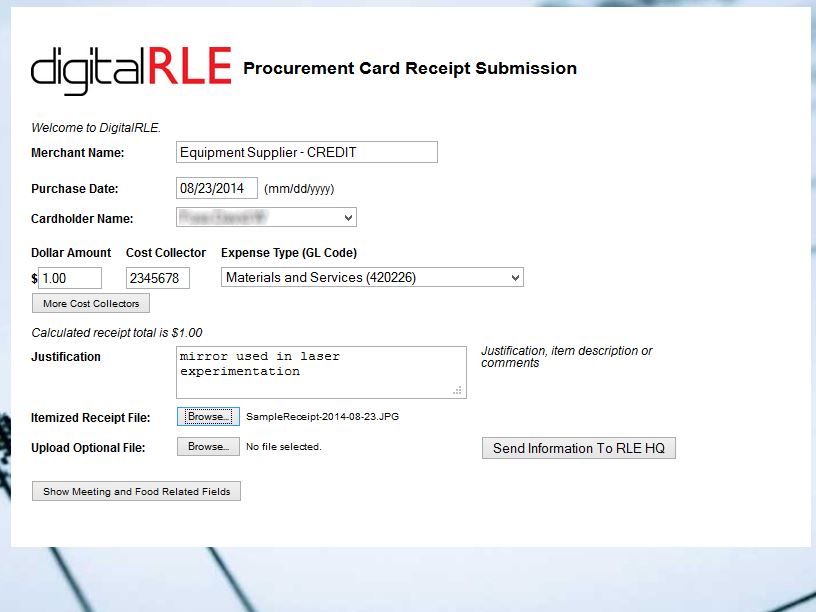Click the "No file selected." text

(284, 447)
